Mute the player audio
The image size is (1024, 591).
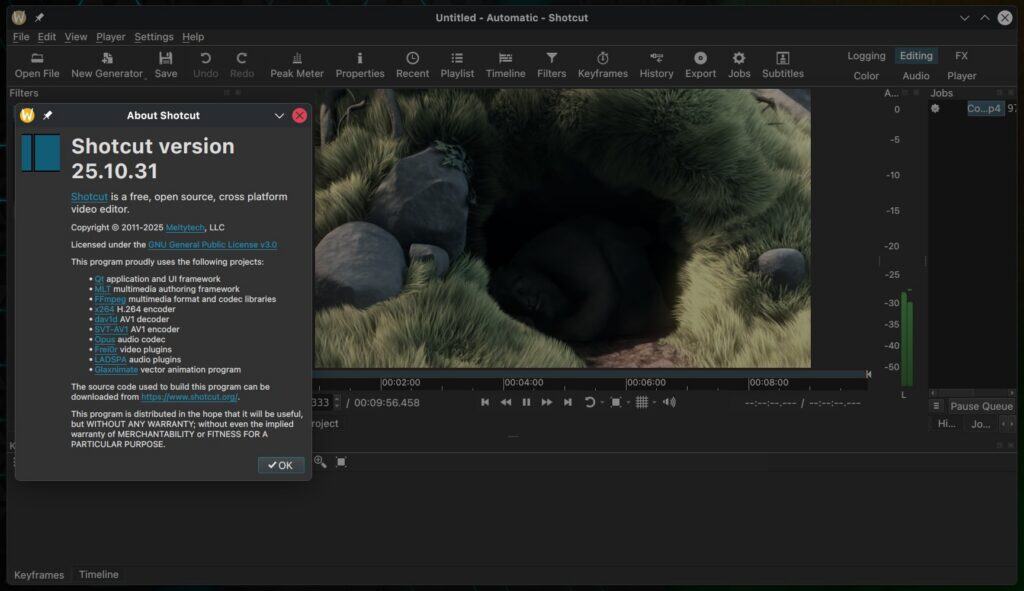click(x=670, y=402)
